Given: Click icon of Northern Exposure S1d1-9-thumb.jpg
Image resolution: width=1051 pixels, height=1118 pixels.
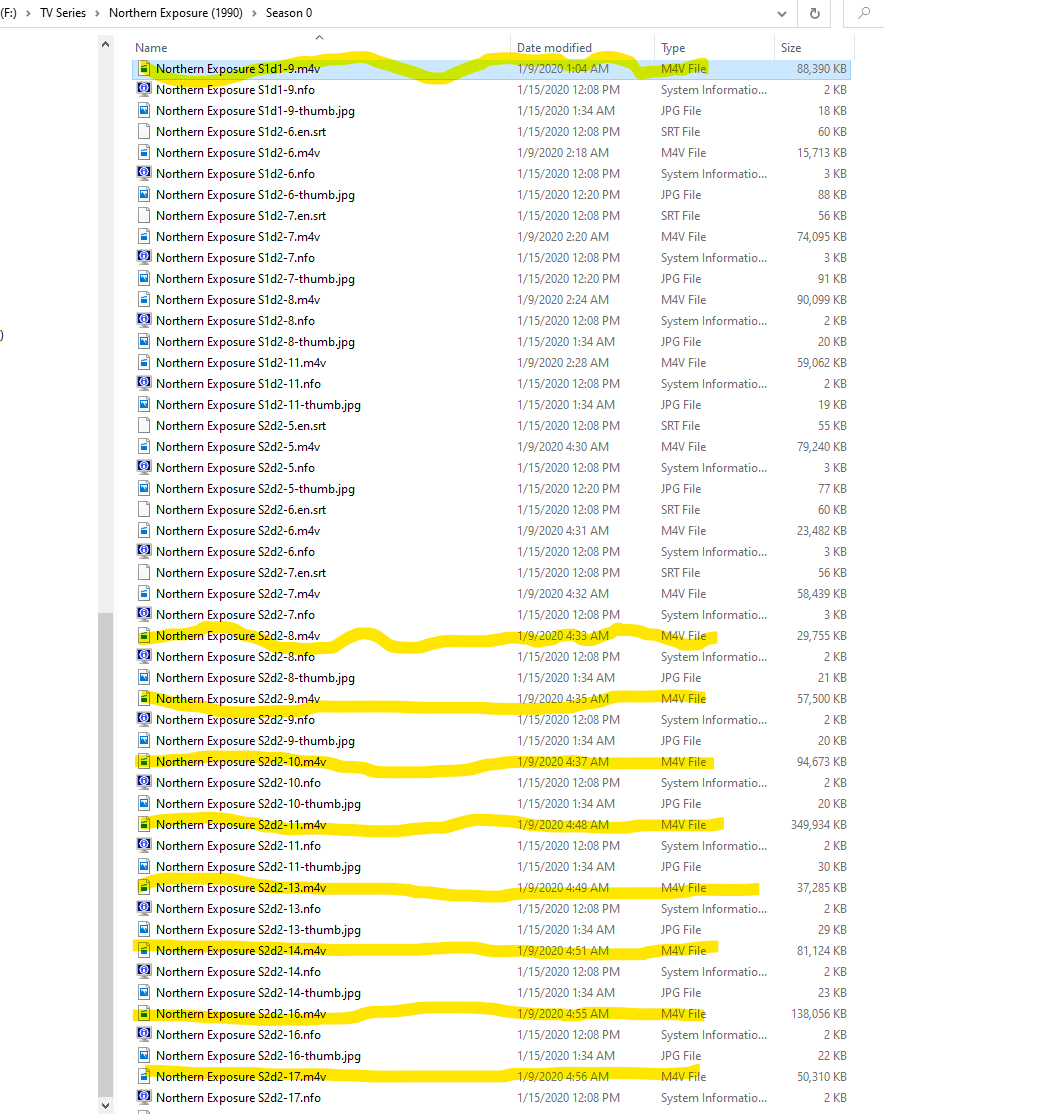Looking at the screenshot, I should pos(144,111).
